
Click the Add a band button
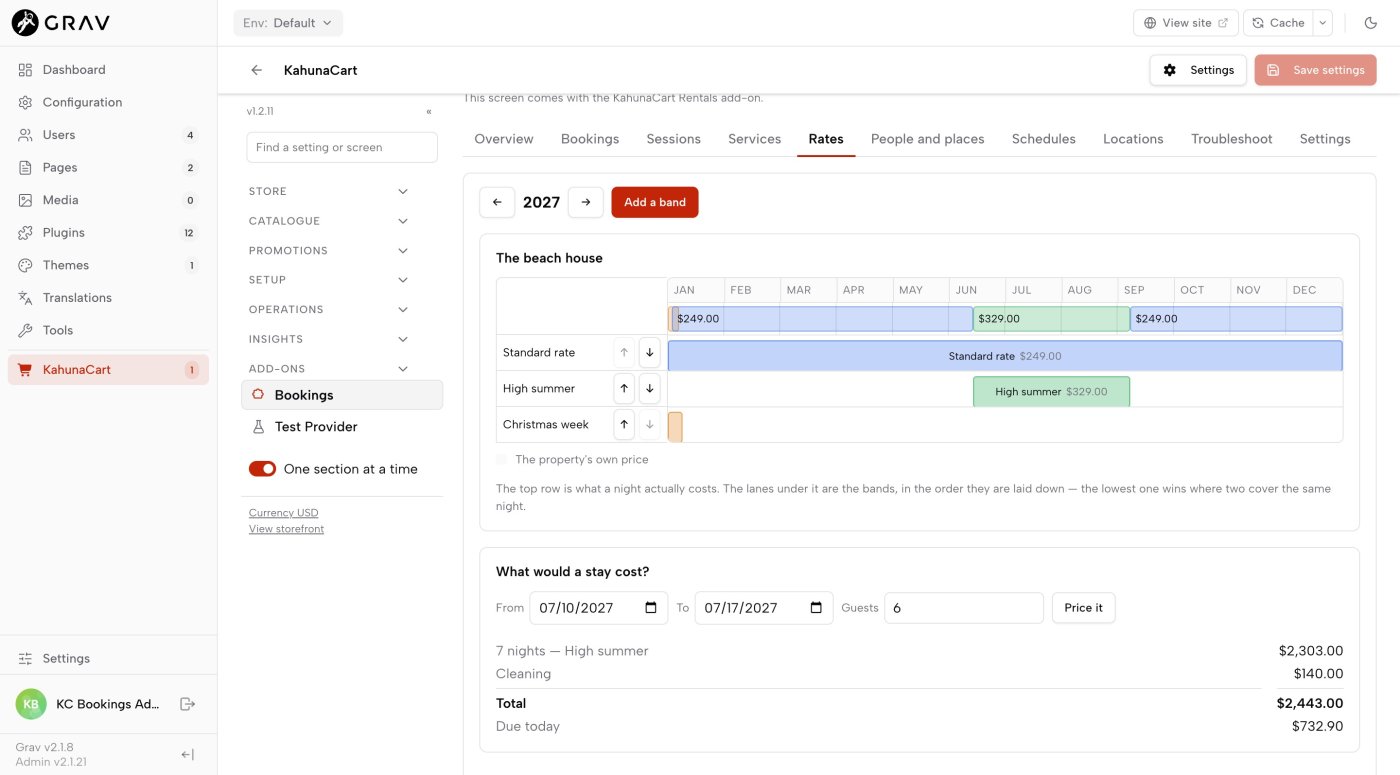tap(655, 202)
